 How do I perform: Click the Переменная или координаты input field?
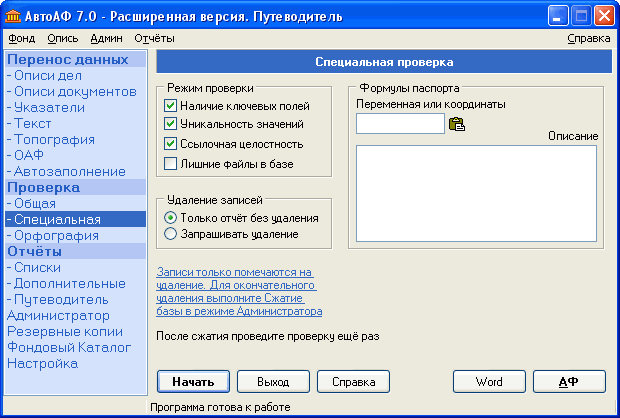400,123
